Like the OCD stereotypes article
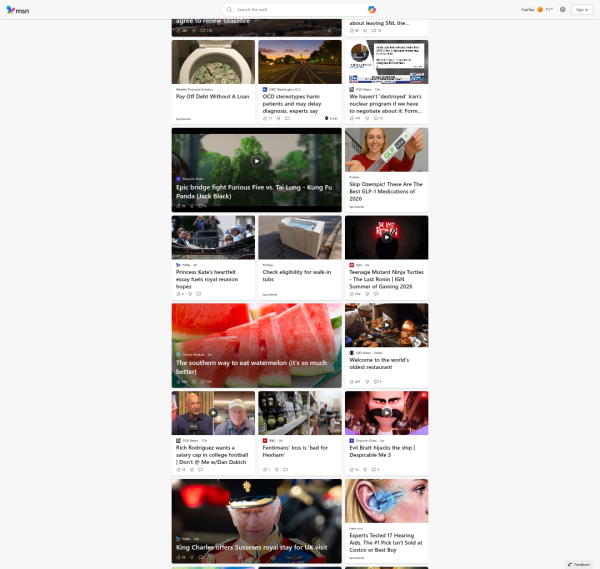Screen dimensions: 600x569 pyautogui.click(x=265, y=118)
